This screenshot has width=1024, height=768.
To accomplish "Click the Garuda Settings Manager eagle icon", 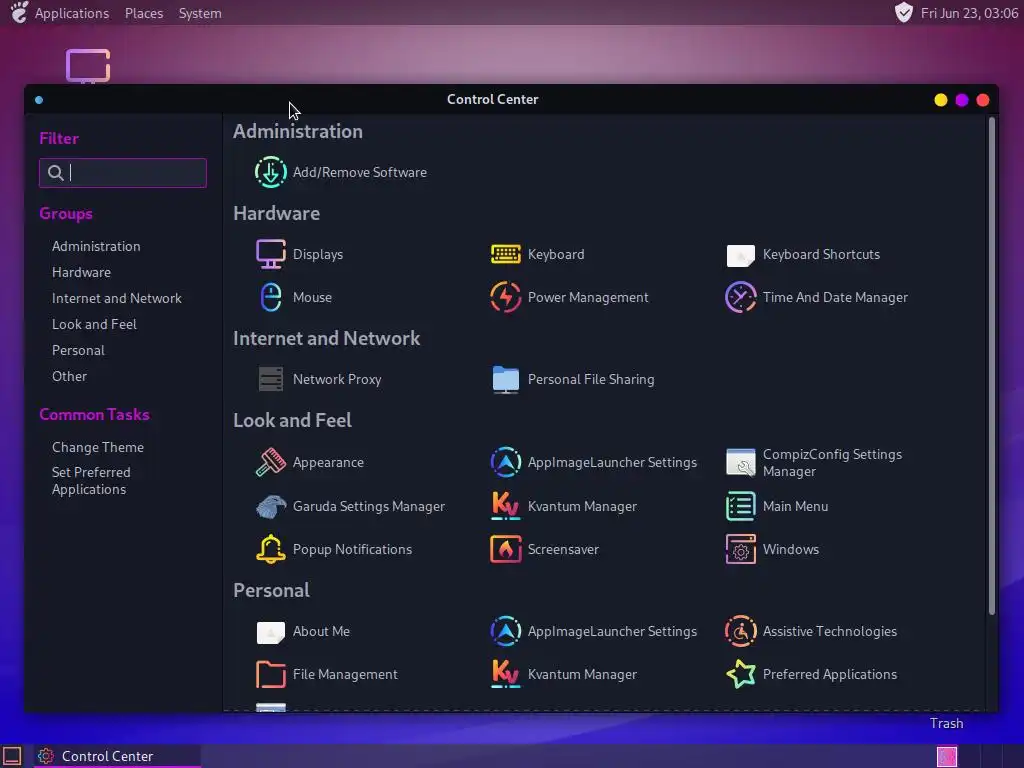I will click(x=270, y=506).
